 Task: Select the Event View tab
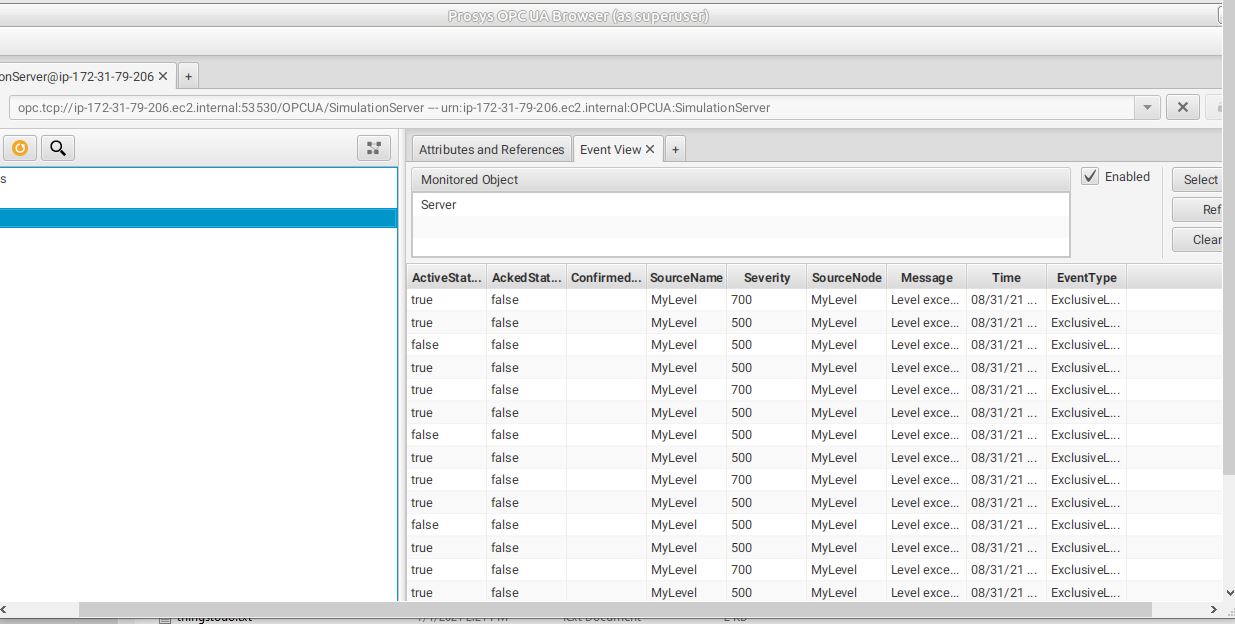click(610, 149)
